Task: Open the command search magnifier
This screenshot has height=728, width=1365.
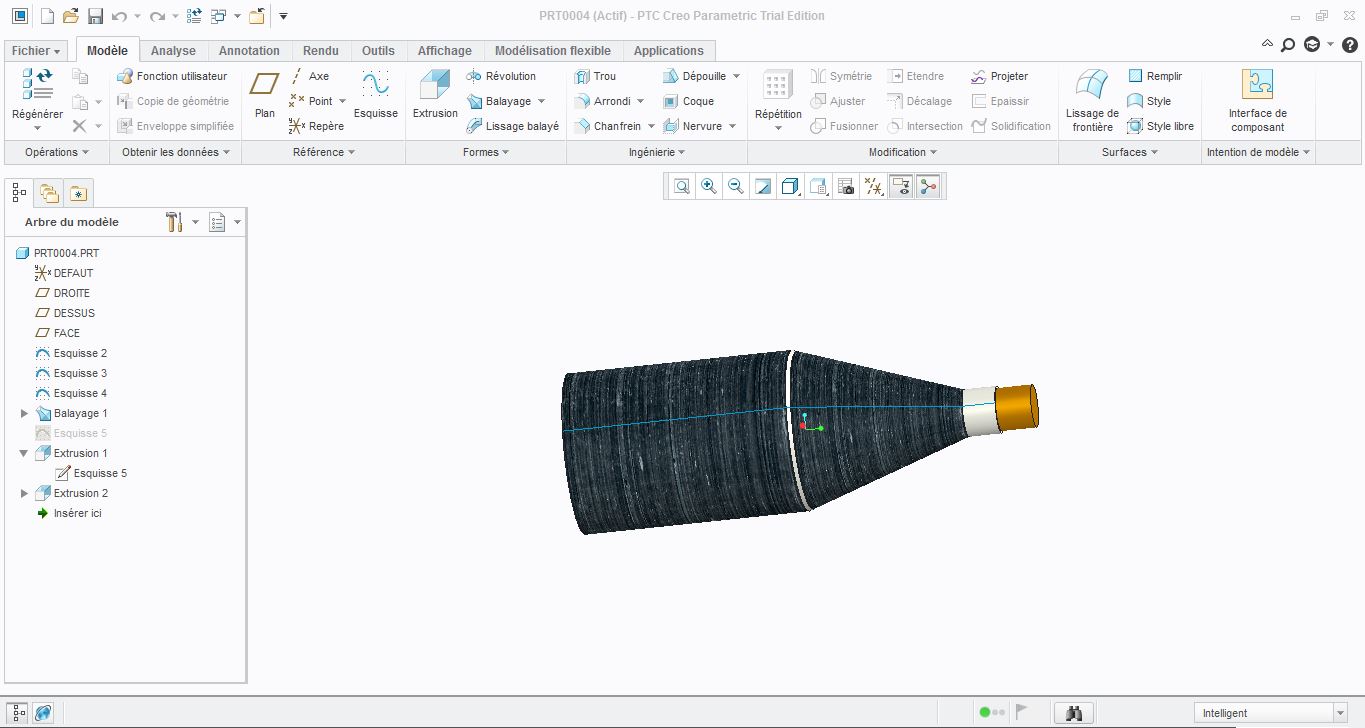Action: (1288, 44)
